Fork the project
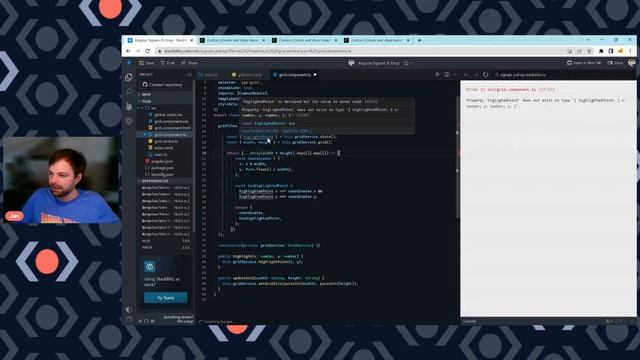 167,63
